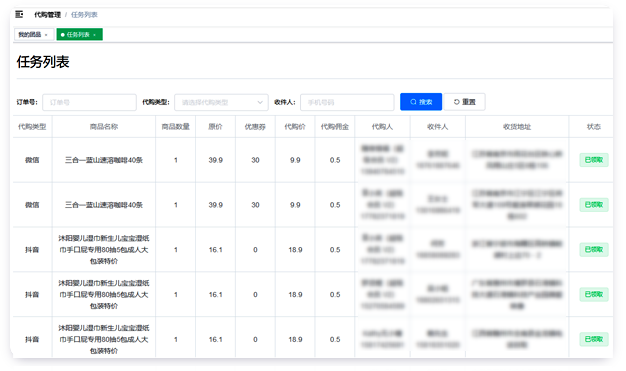
Task: Click coupon value 30 in second row
Action: (x=255, y=205)
